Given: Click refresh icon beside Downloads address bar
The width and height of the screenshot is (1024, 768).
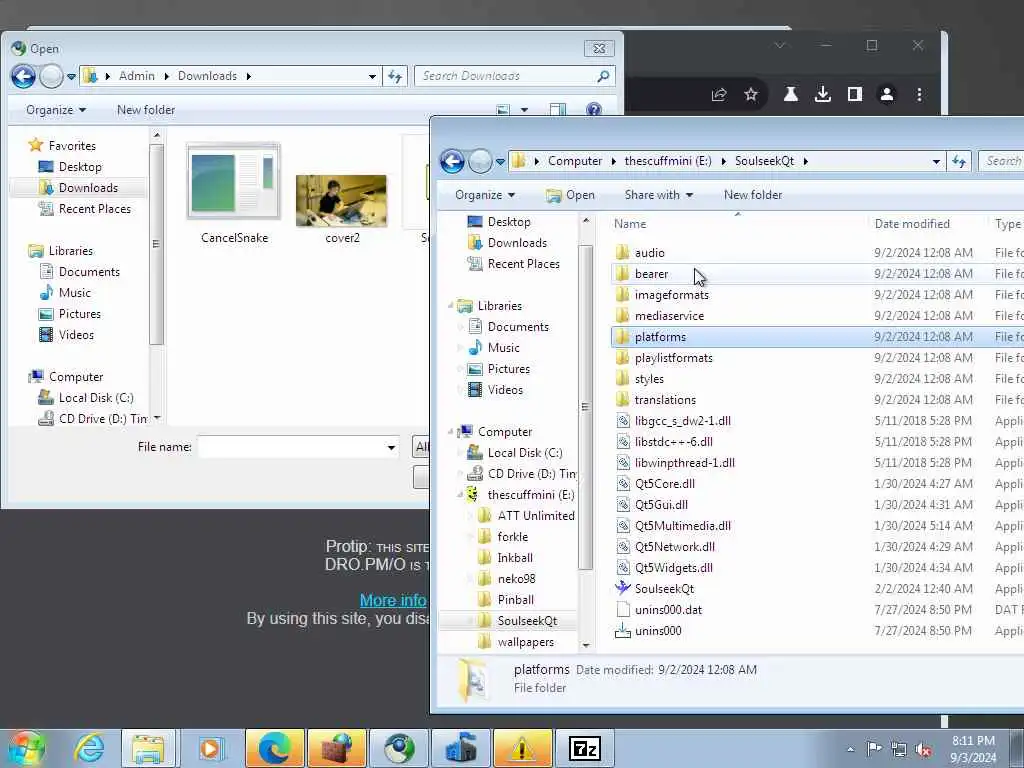Looking at the screenshot, I should 395,76.
